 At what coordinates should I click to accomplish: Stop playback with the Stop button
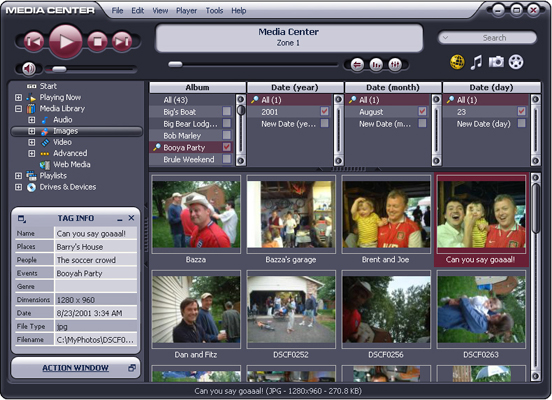tap(98, 42)
